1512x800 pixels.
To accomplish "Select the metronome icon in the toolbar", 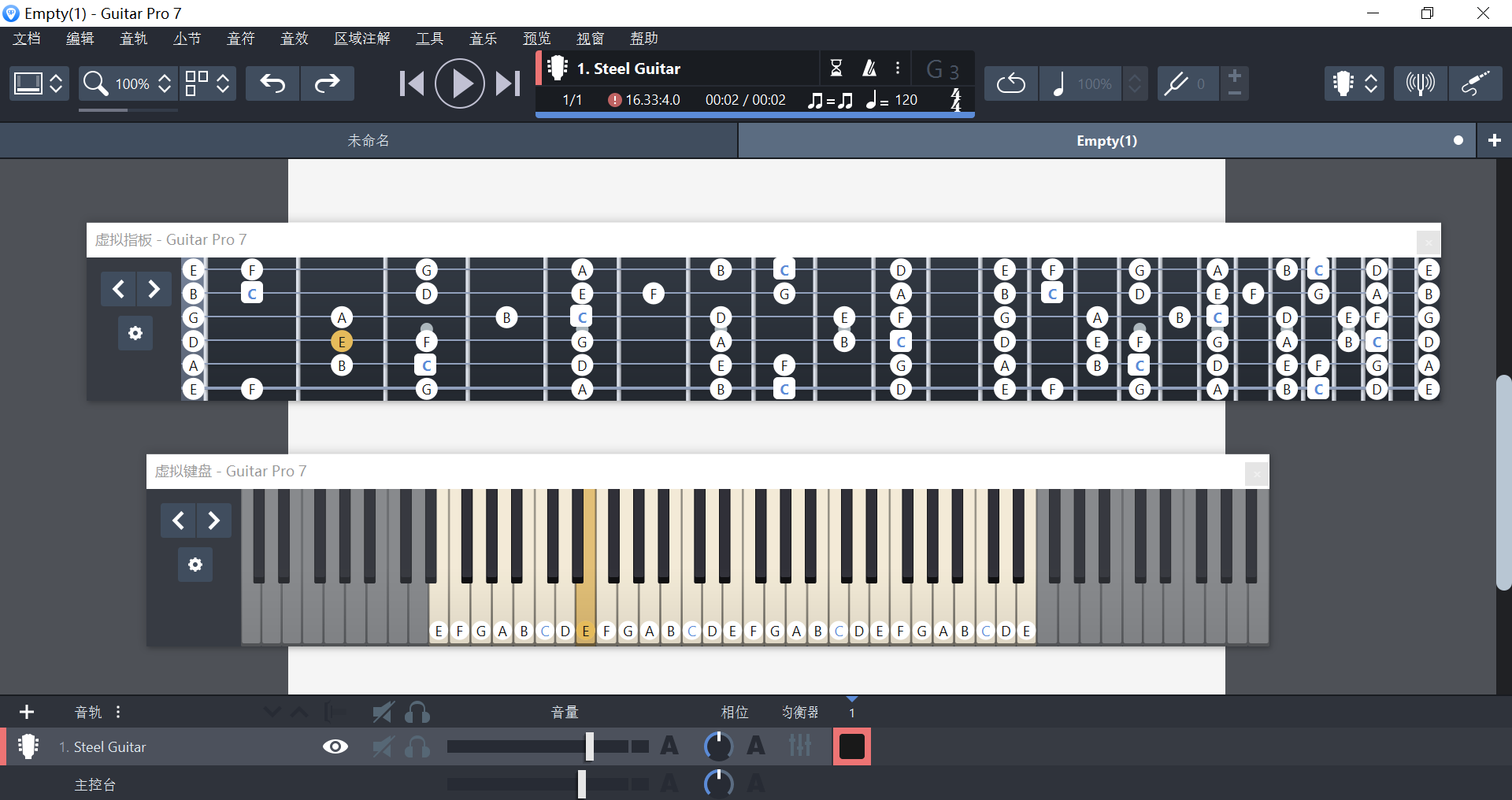I will point(869,68).
